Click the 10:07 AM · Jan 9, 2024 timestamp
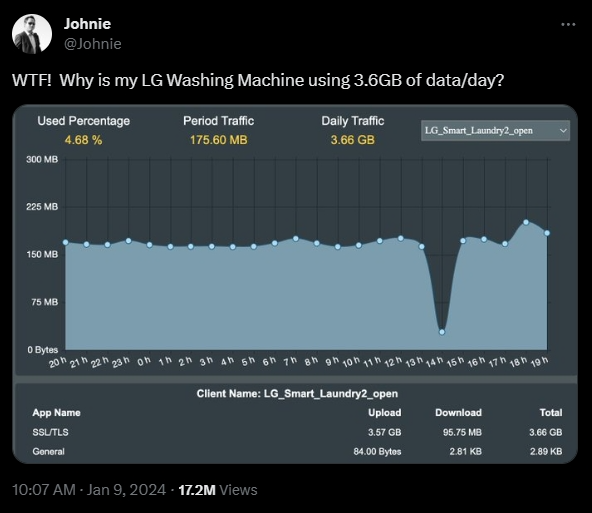The width and height of the screenshot is (592, 513). pyautogui.click(x=89, y=490)
